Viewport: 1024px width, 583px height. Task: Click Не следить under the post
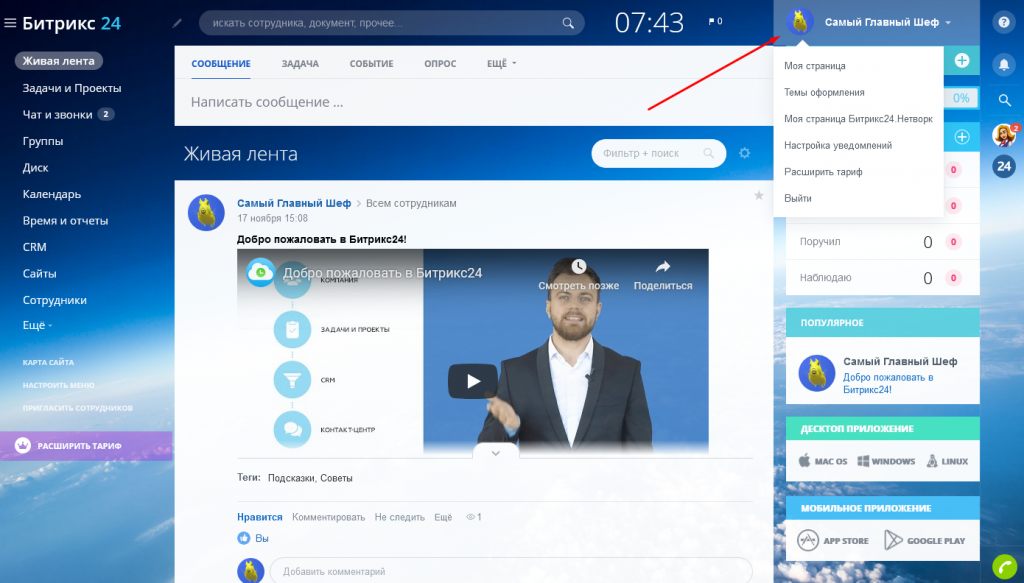[x=400, y=517]
